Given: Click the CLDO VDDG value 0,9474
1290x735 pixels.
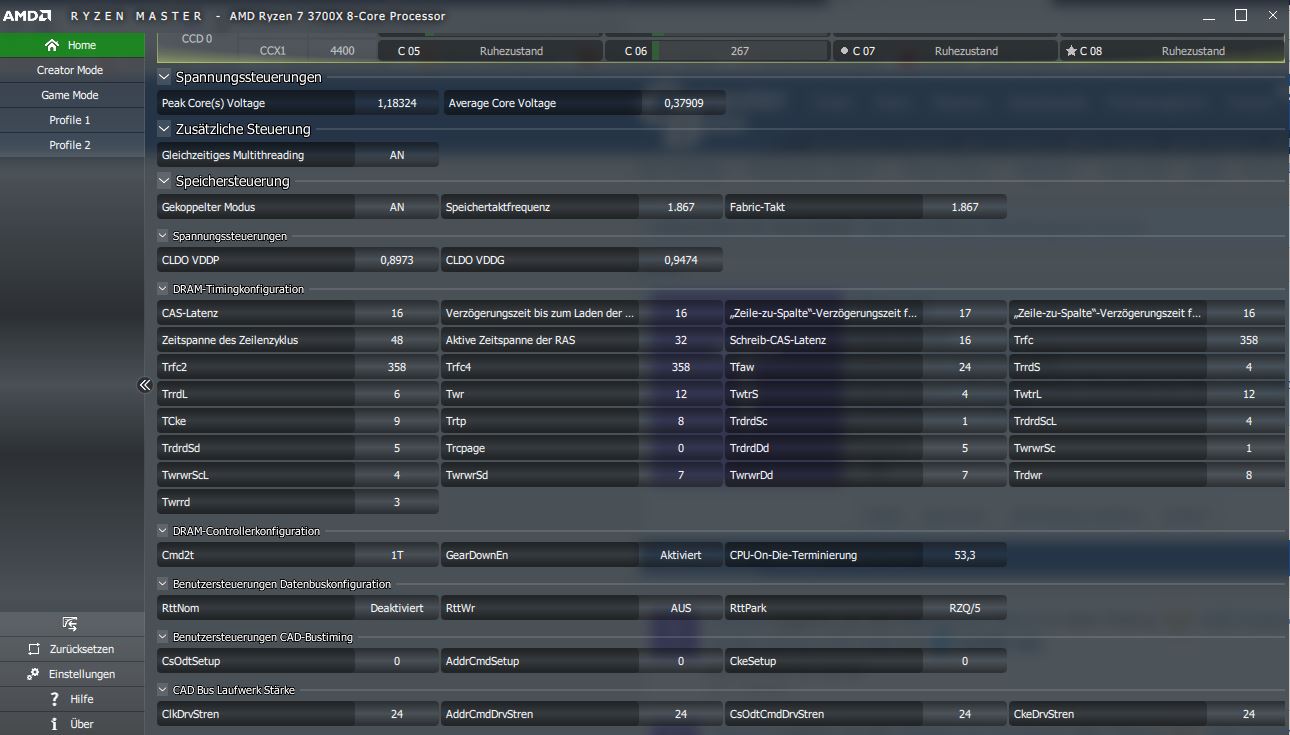Looking at the screenshot, I should pos(681,260).
